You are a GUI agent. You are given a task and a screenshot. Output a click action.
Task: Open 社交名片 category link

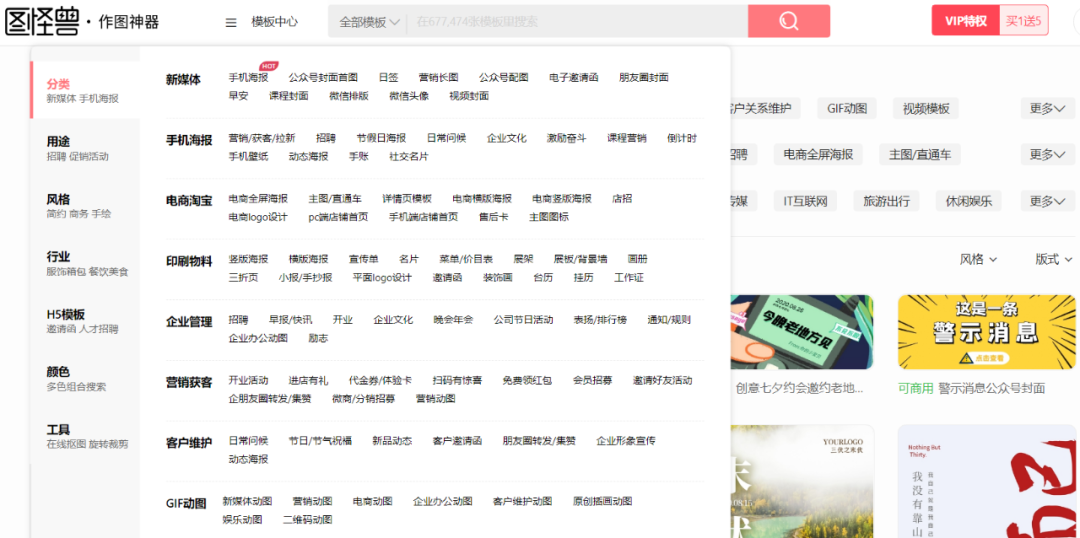tap(408, 156)
